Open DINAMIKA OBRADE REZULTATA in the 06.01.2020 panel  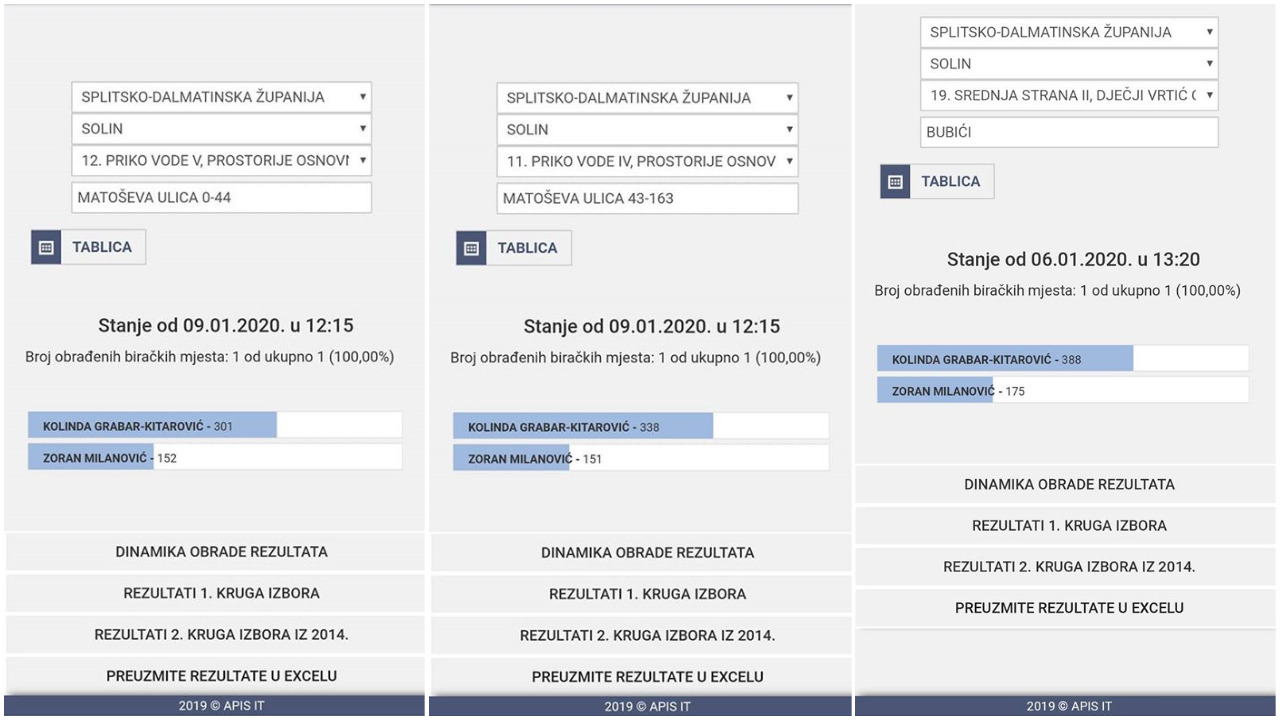pos(1069,485)
